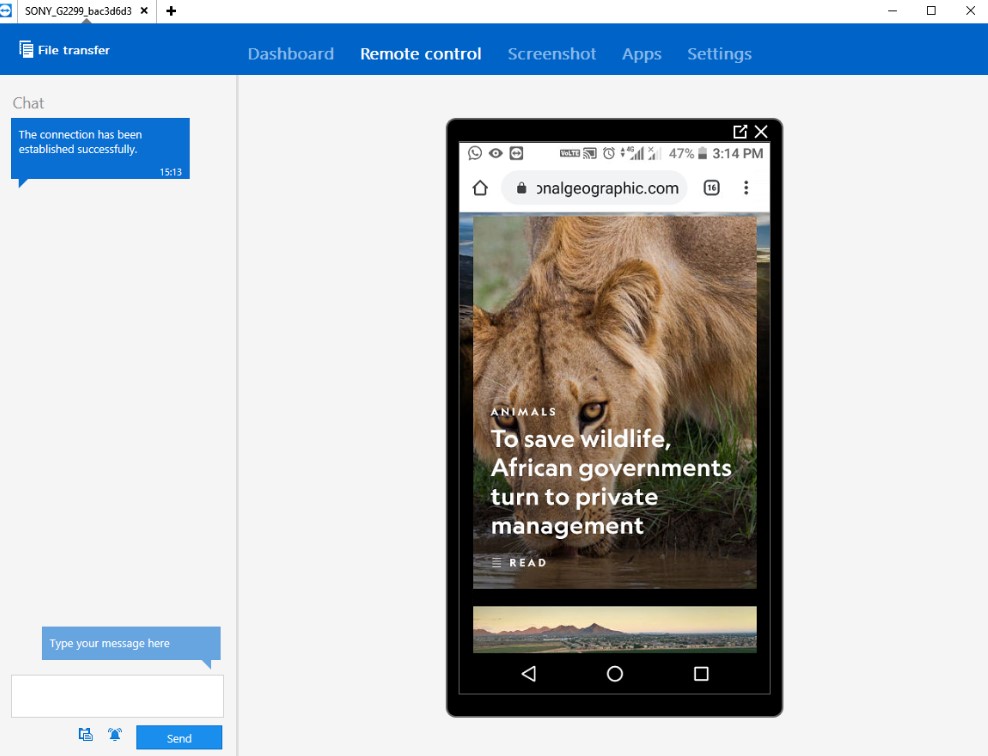Click the TeamViewer logo icon in title bar

click(5, 11)
